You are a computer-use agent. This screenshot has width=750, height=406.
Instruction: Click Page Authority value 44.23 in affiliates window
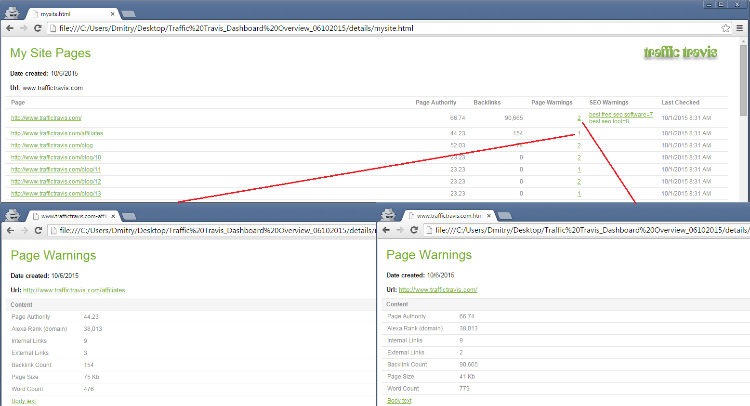91,317
